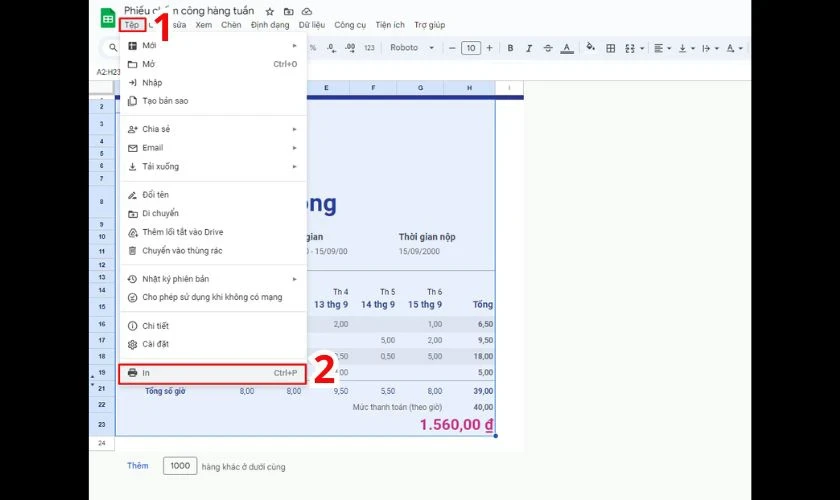Expand the Chia sẻ submenu

[x=213, y=129]
